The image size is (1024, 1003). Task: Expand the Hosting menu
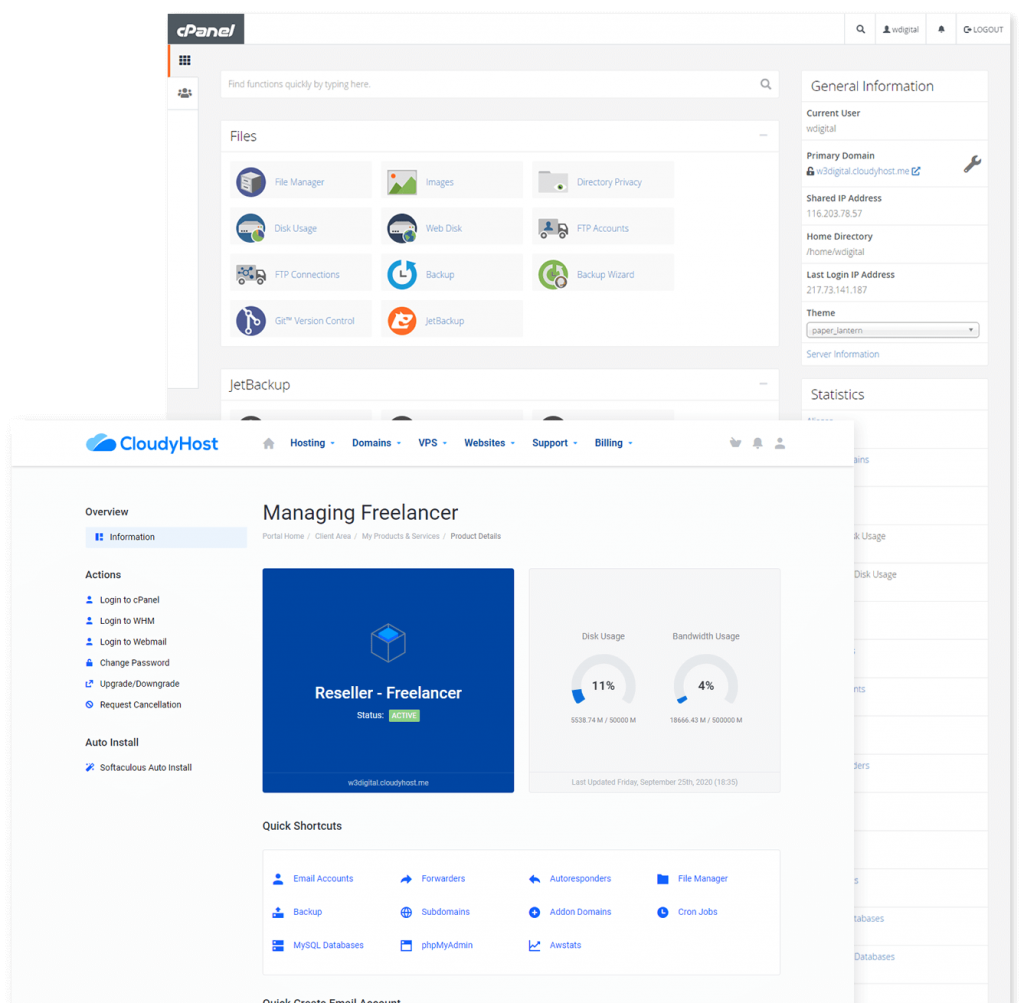click(x=312, y=443)
